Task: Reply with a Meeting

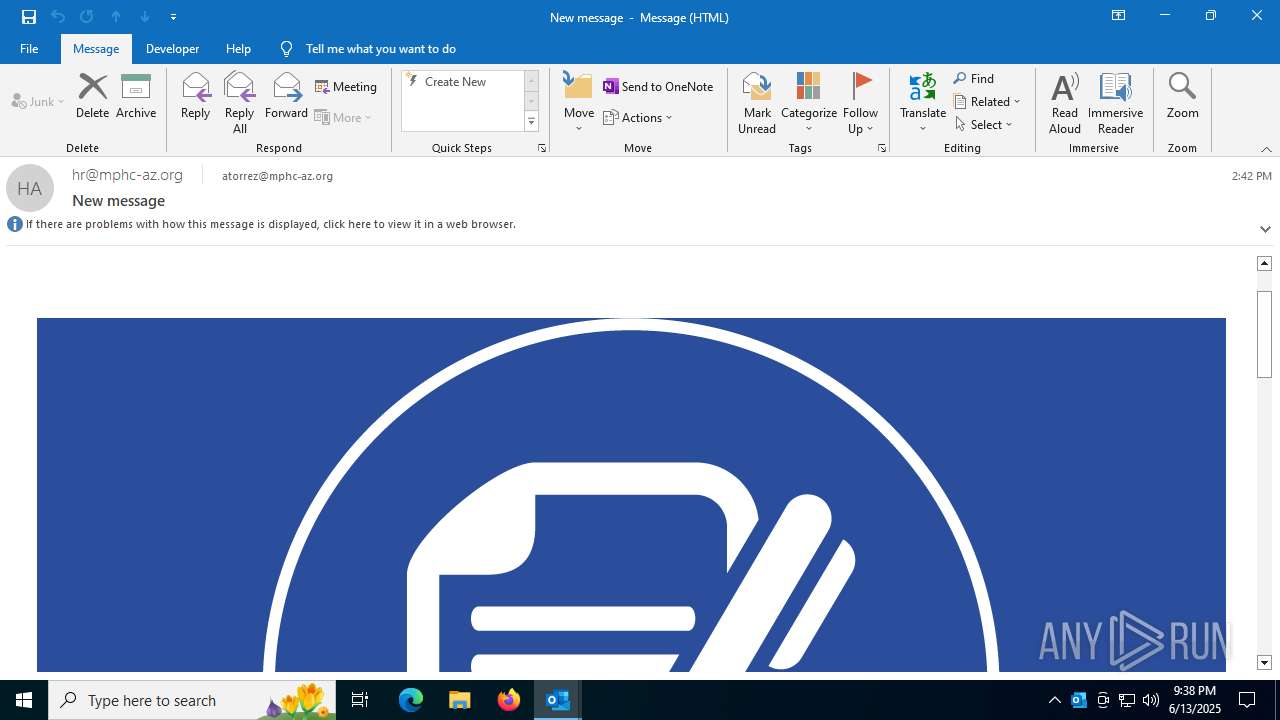Action: 346,87
